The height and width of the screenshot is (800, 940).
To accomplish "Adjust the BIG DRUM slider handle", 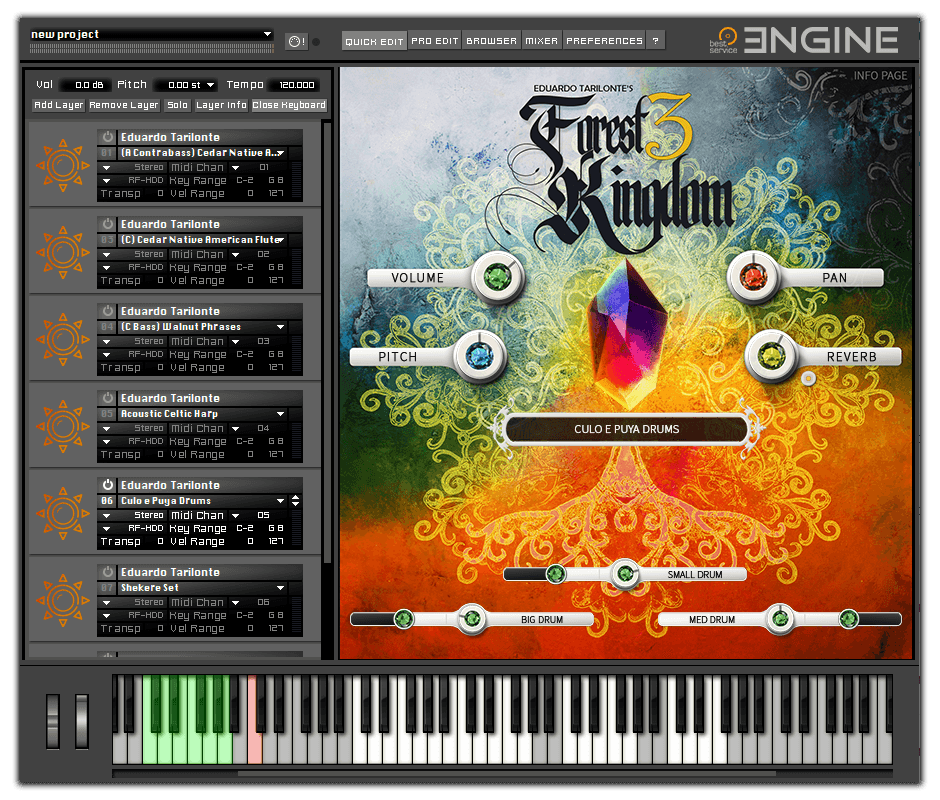I will [x=403, y=618].
